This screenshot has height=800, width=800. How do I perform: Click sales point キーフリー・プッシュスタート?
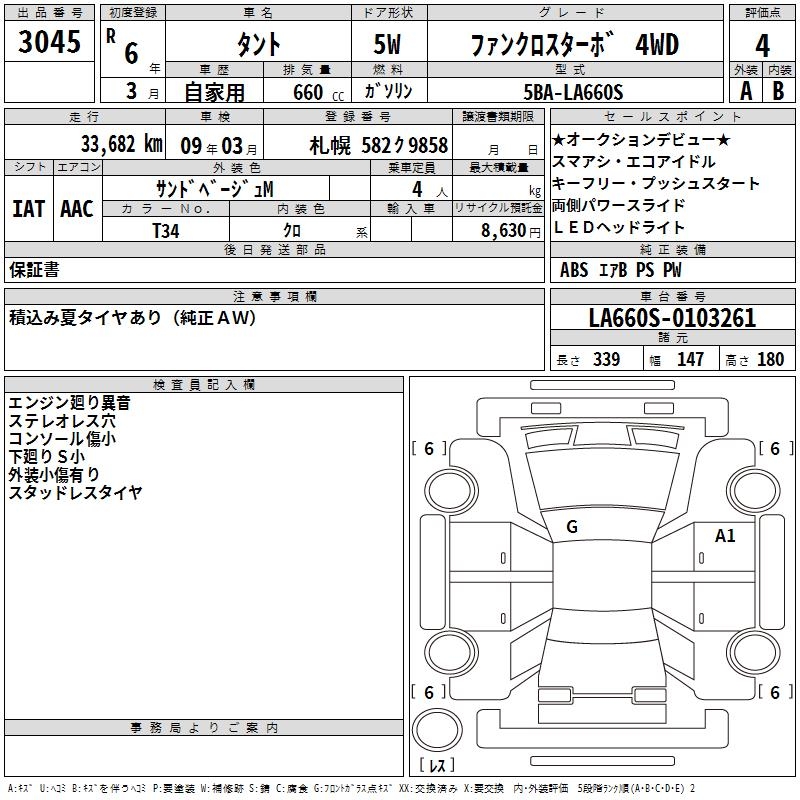(656, 183)
